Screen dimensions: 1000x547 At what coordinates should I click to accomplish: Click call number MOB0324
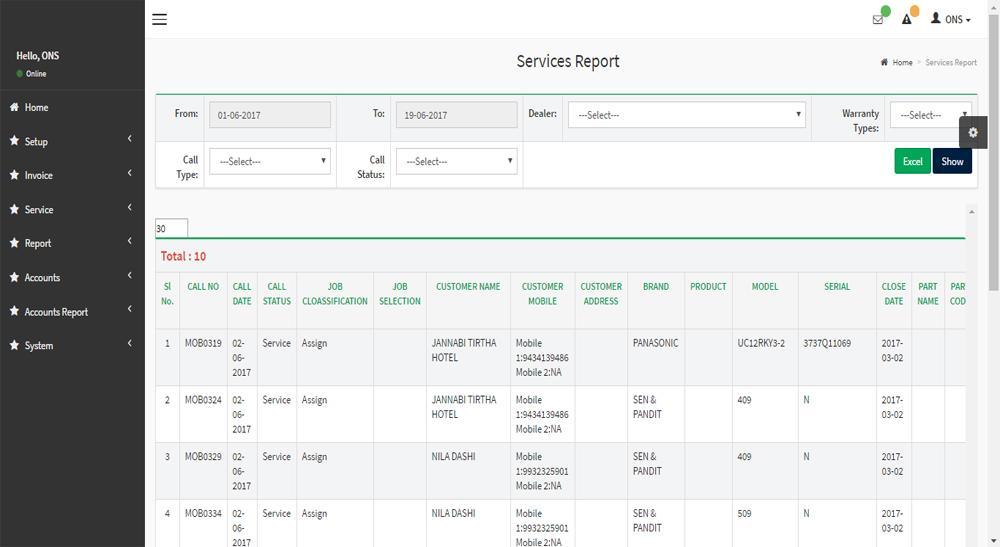(x=203, y=400)
